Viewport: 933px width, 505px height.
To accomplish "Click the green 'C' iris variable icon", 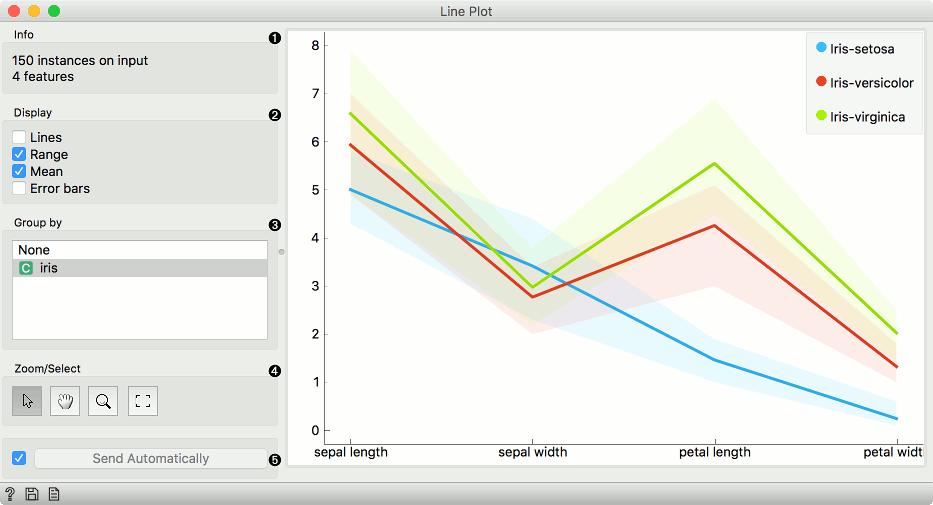I will tap(26, 268).
